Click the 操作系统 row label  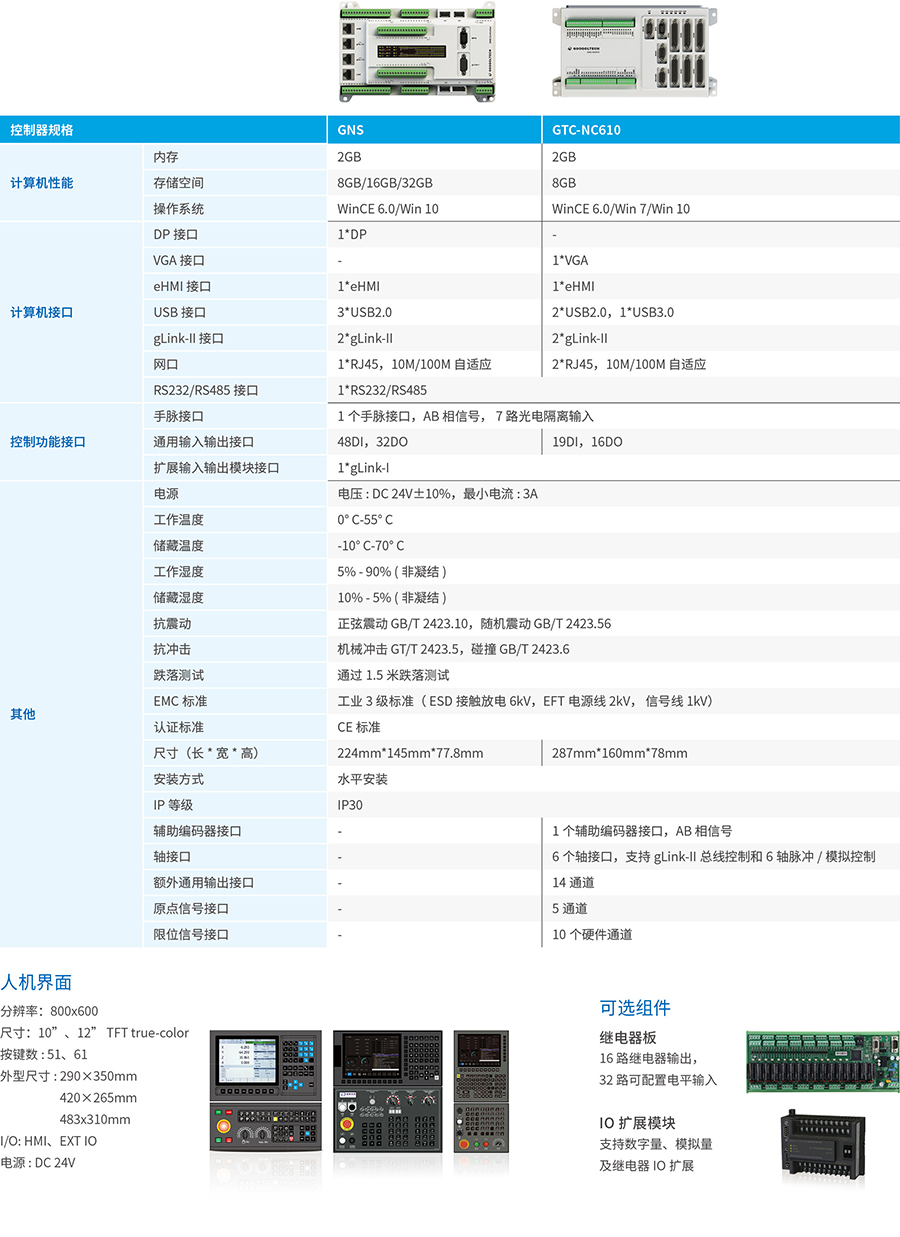click(179, 209)
